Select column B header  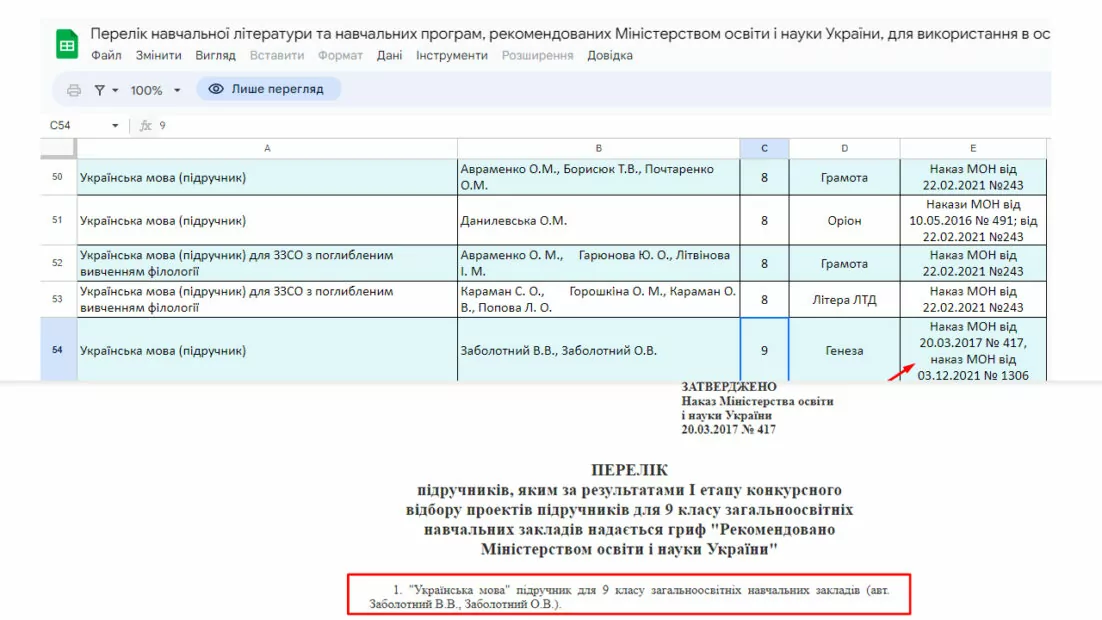tap(599, 148)
